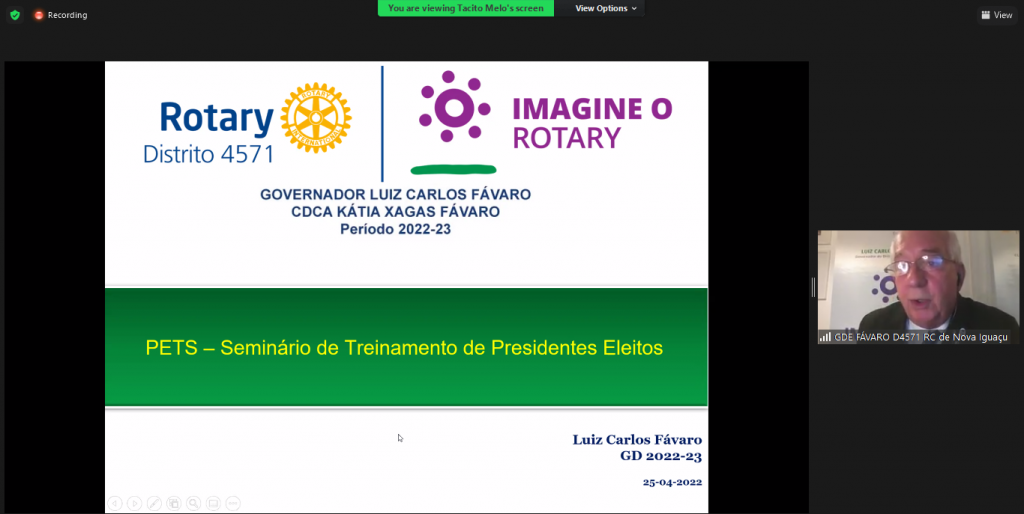This screenshot has width=1024, height=514.
Task: Open the see all slides icon
Action: [174, 503]
